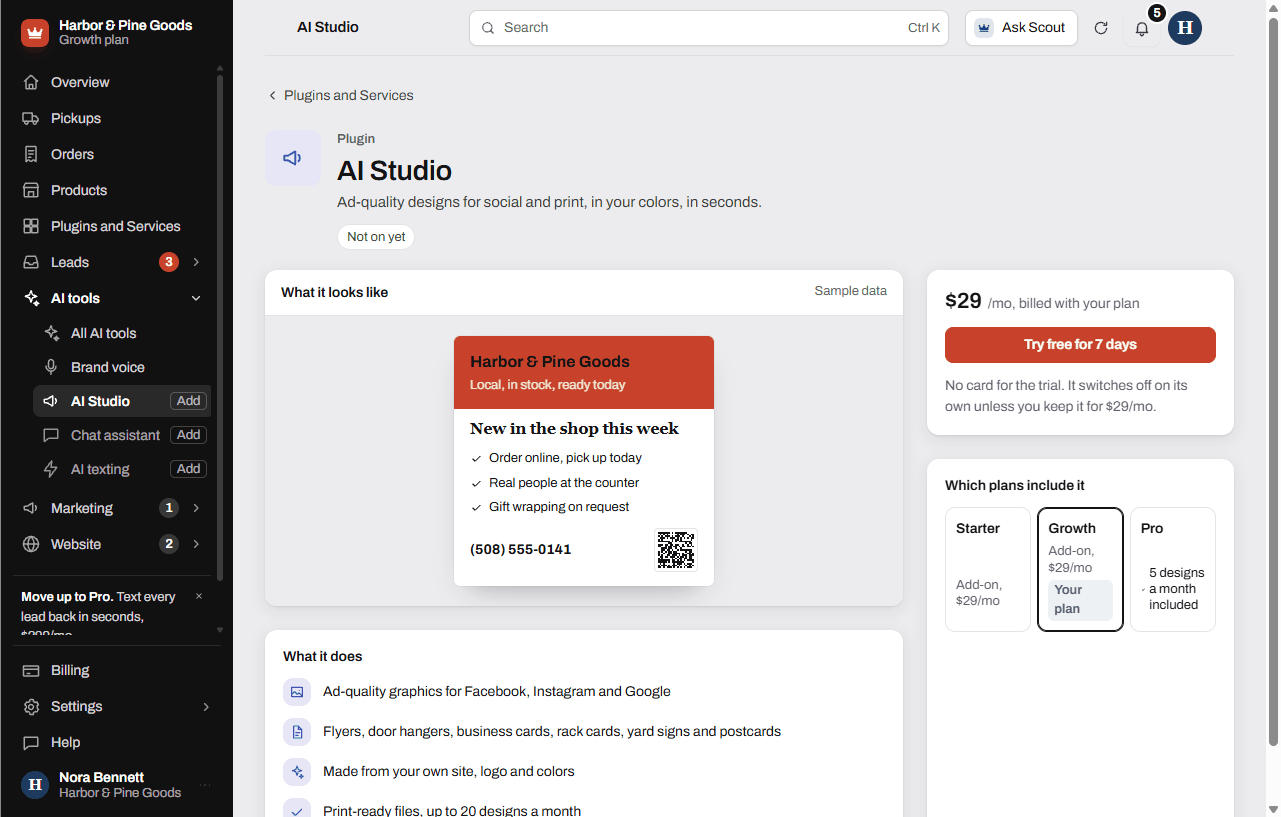This screenshot has height=817, width=1281.
Task: Select All AI tools sub-item
Action: click(x=123, y=333)
